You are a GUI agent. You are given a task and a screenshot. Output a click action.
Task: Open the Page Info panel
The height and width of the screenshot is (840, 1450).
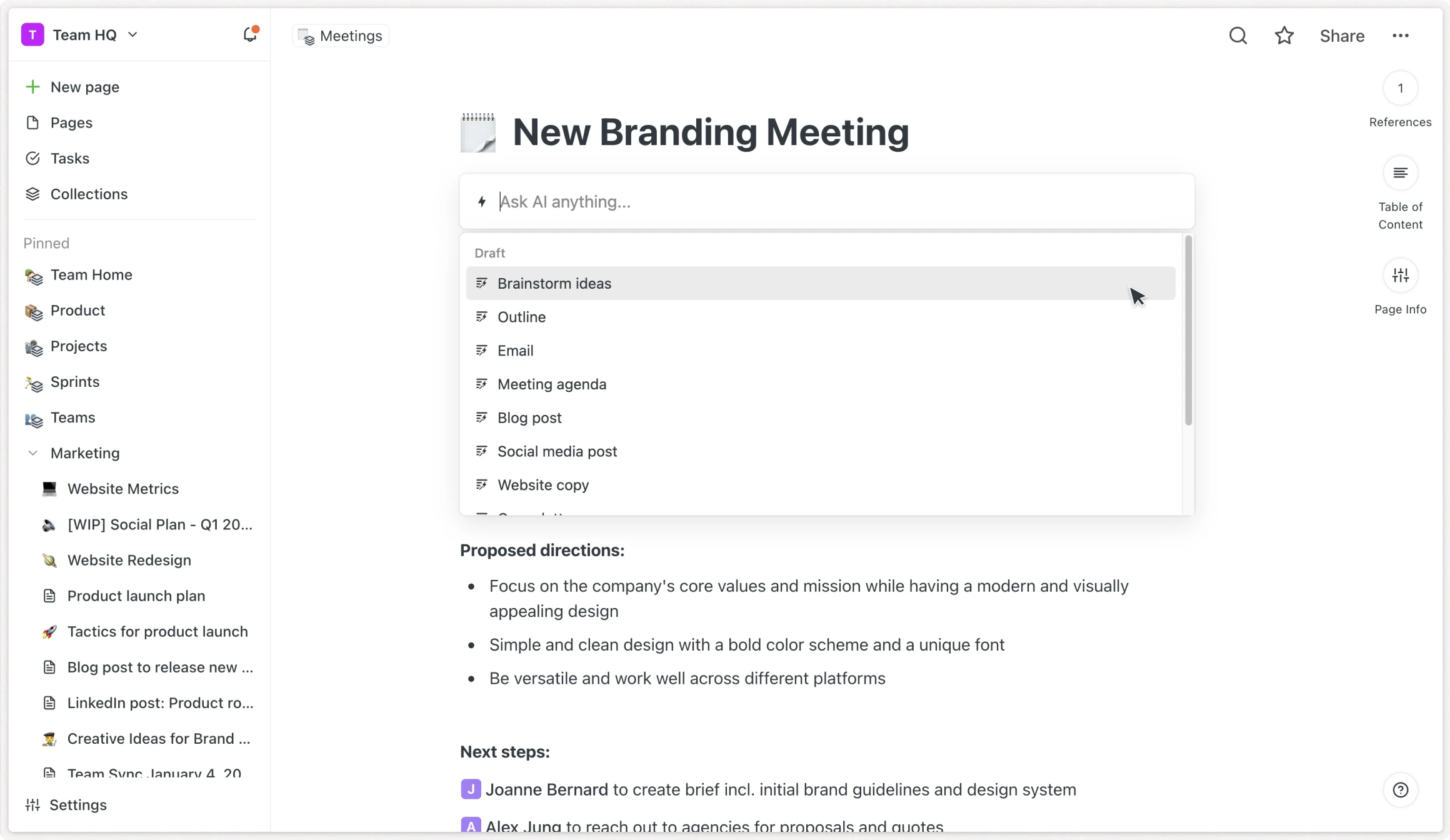(x=1400, y=276)
